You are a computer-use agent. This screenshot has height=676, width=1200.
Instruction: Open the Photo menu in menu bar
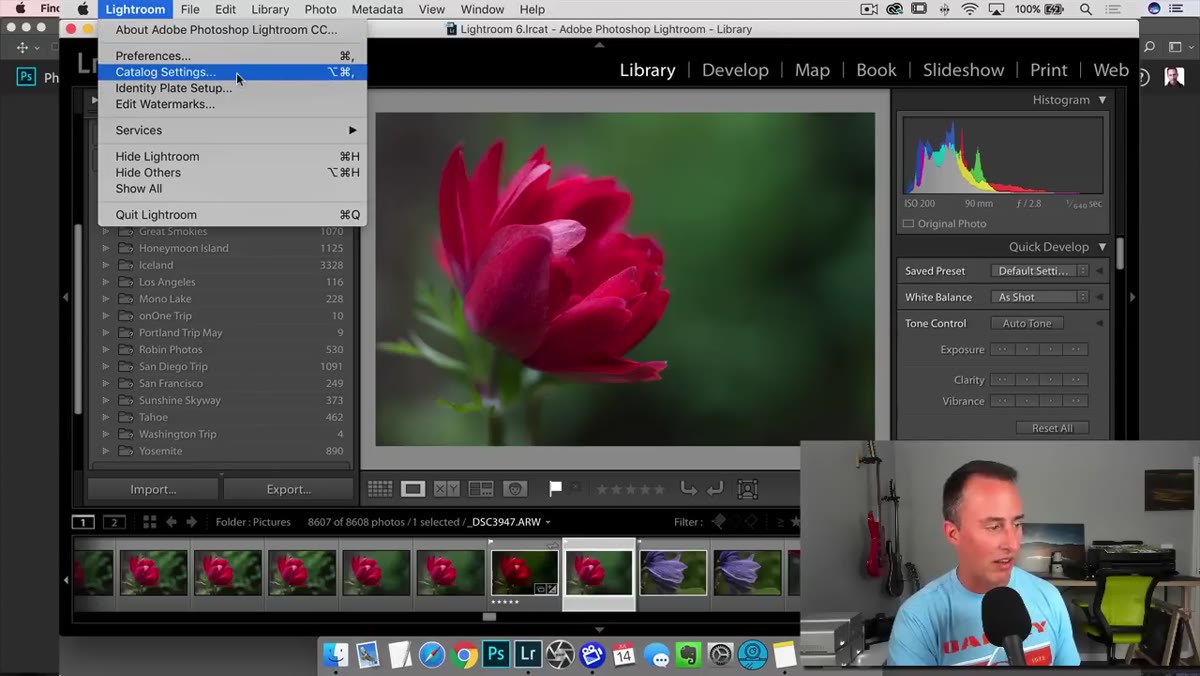[x=320, y=9]
